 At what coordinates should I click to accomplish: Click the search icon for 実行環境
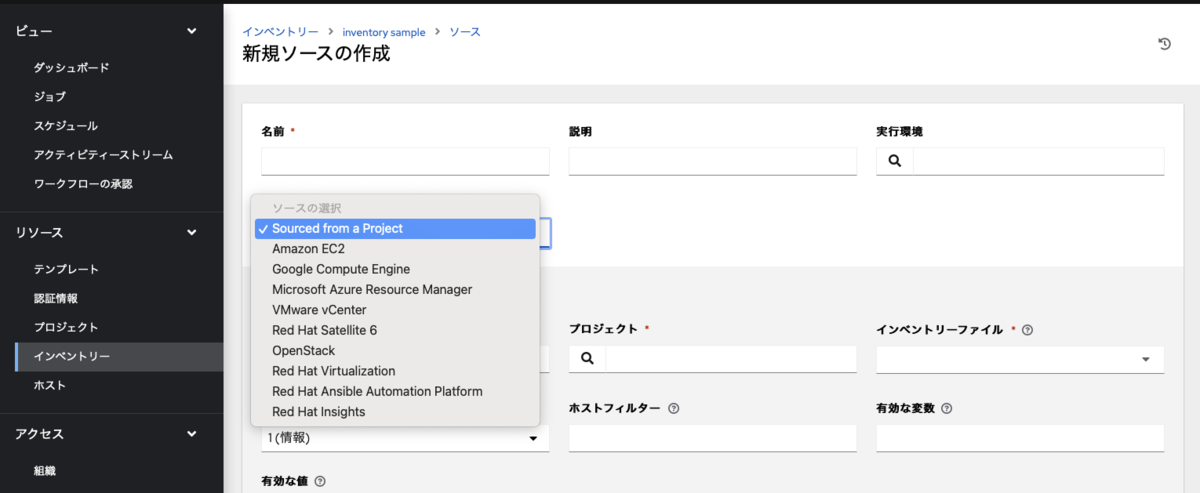[x=895, y=161]
